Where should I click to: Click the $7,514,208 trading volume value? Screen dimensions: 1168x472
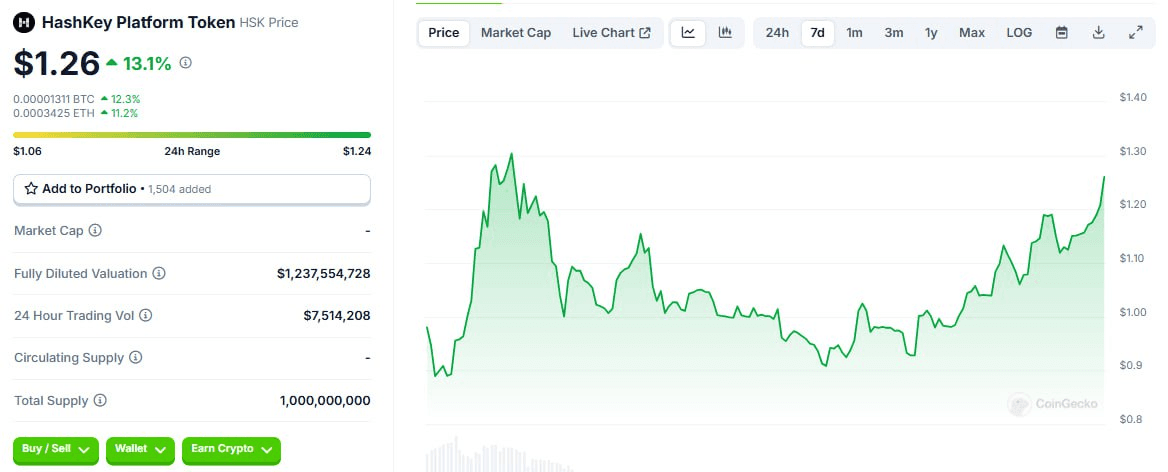[337, 316]
